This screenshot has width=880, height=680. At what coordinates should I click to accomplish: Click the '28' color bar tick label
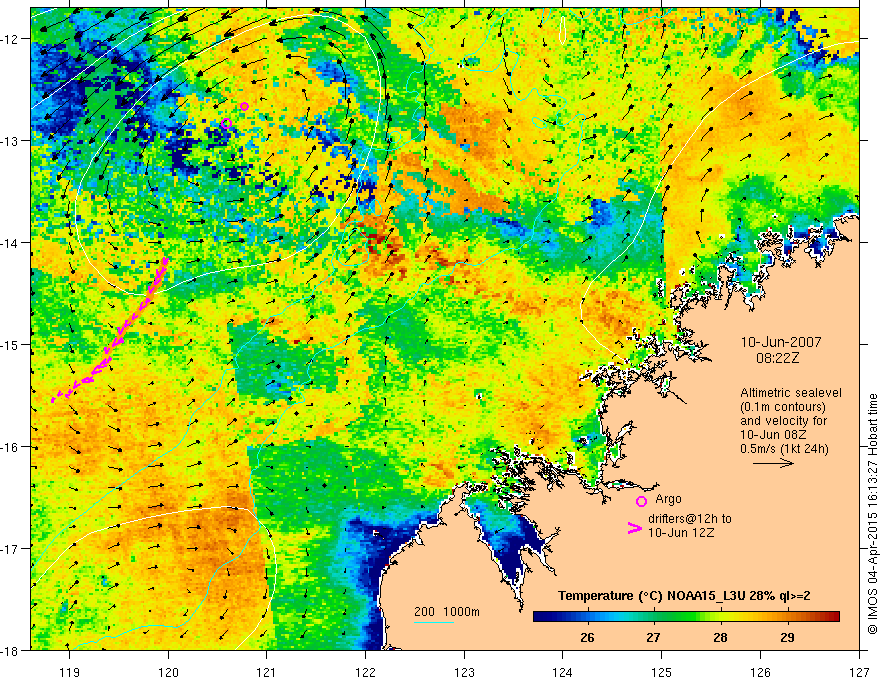[x=720, y=638]
